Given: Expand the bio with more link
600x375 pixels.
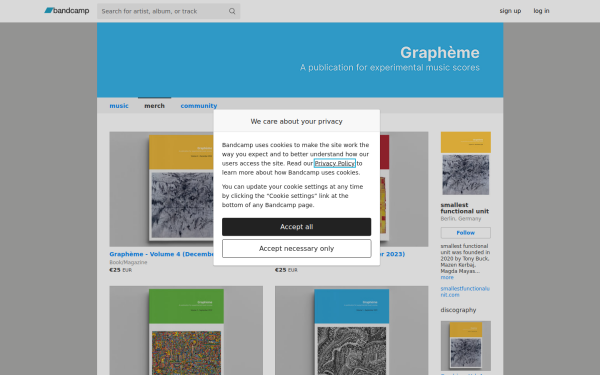Looking at the screenshot, I should pos(447,277).
